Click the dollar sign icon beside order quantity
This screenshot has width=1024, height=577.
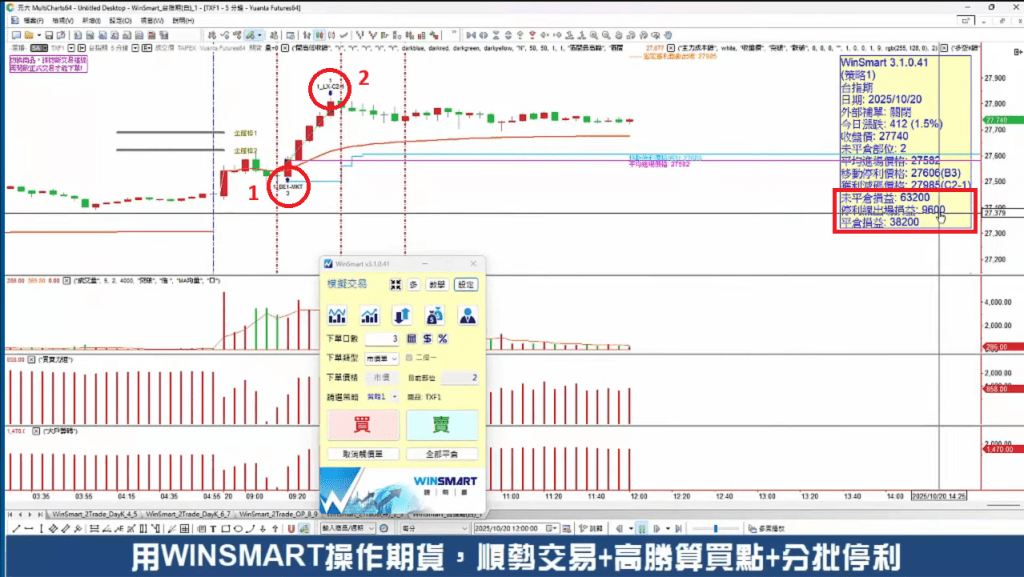(427, 339)
